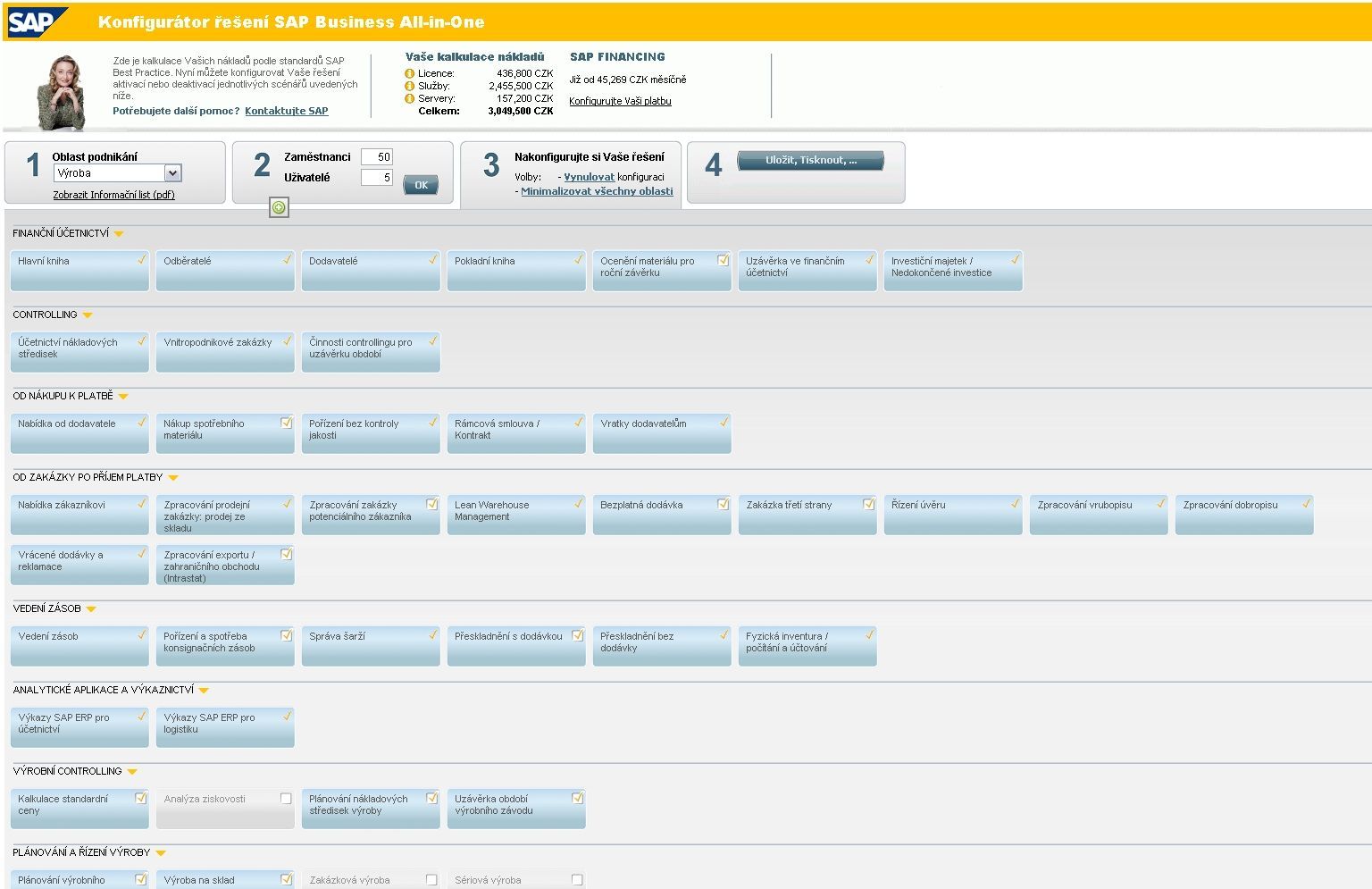
Task: Click the consultant portrait photo
Action: point(60,91)
